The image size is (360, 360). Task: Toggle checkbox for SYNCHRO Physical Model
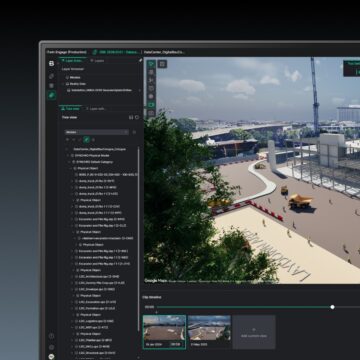(72, 155)
